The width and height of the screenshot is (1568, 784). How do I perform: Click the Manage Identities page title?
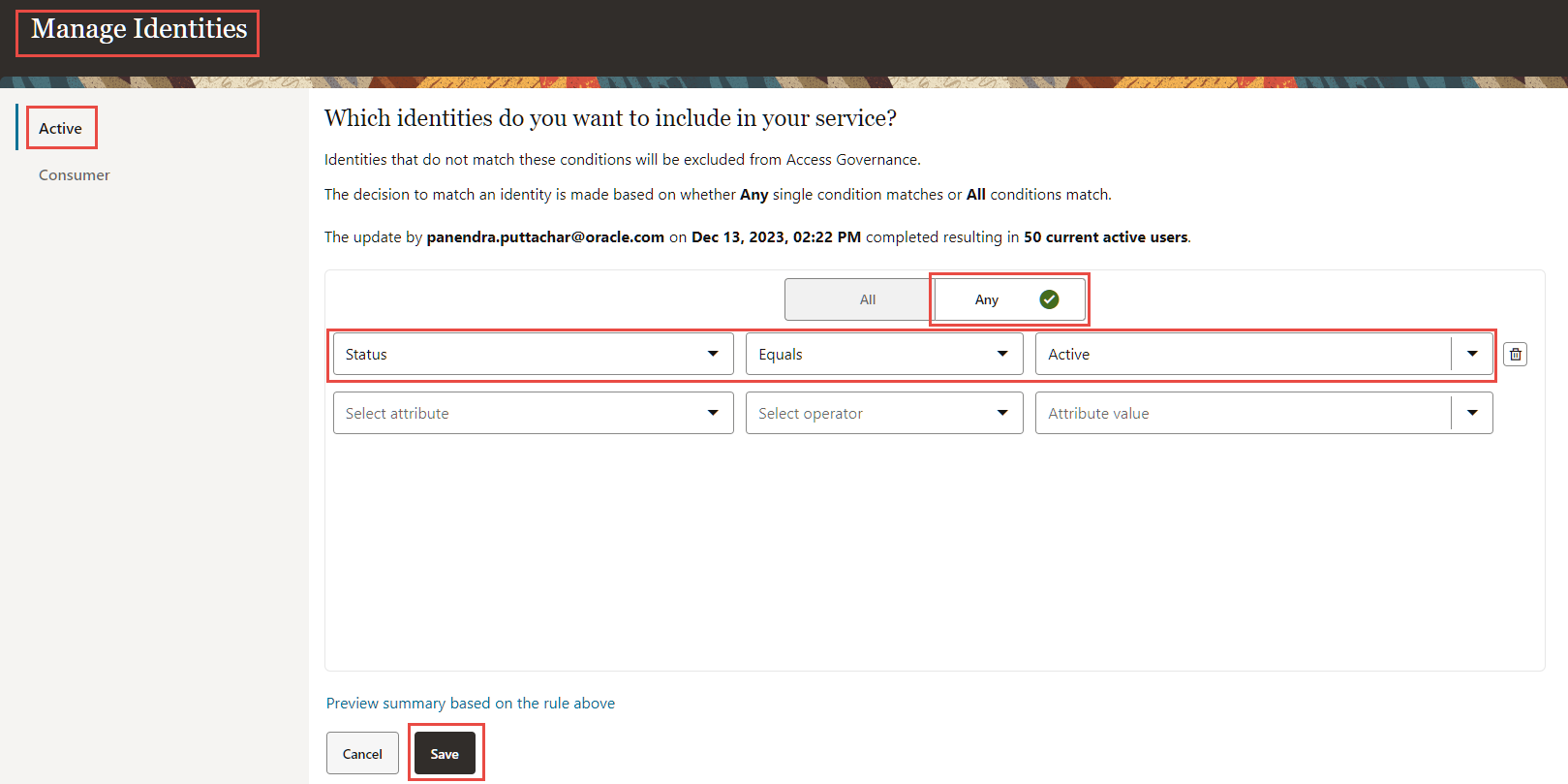[x=138, y=29]
